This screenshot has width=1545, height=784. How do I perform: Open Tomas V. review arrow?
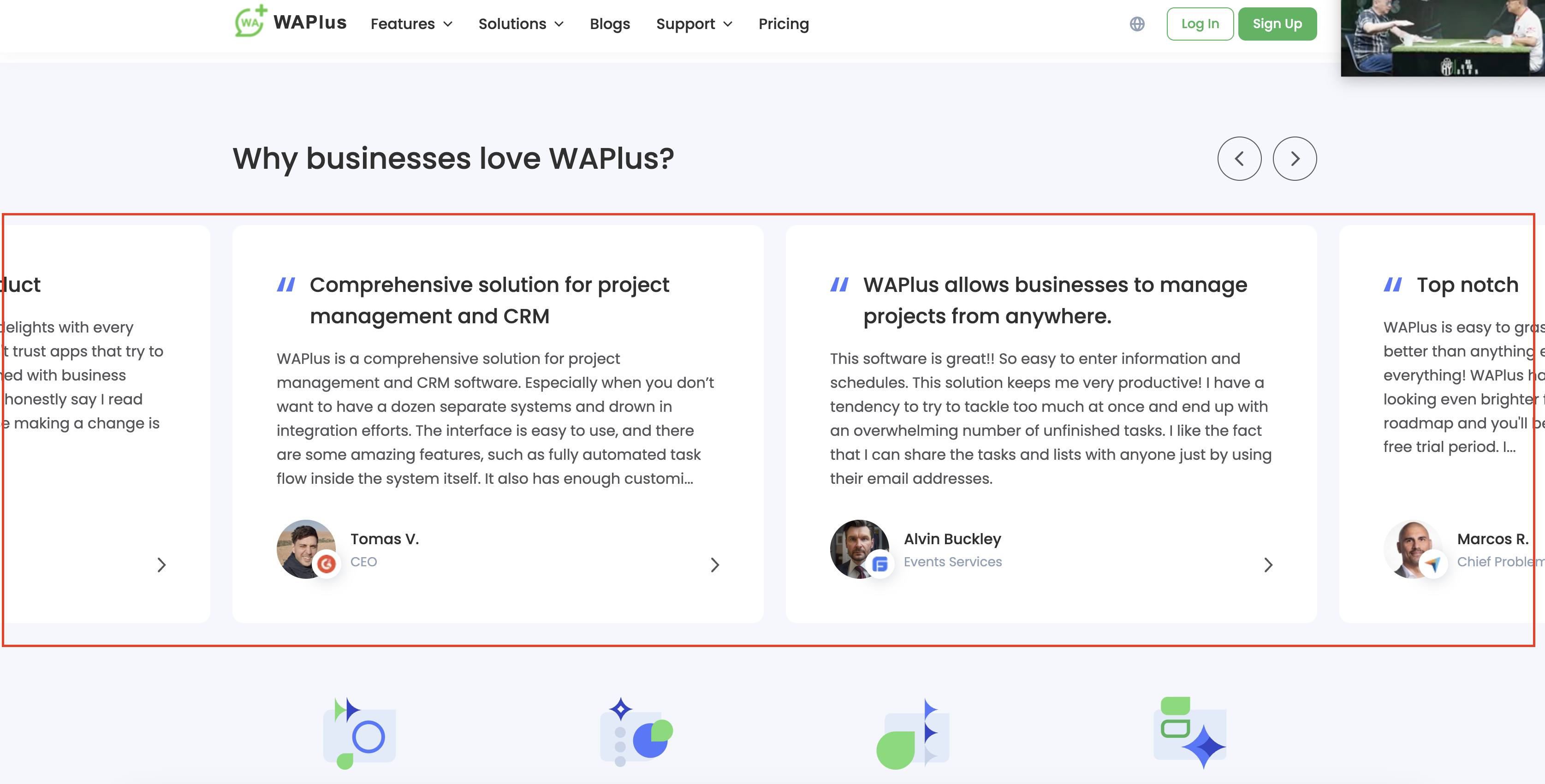[714, 564]
